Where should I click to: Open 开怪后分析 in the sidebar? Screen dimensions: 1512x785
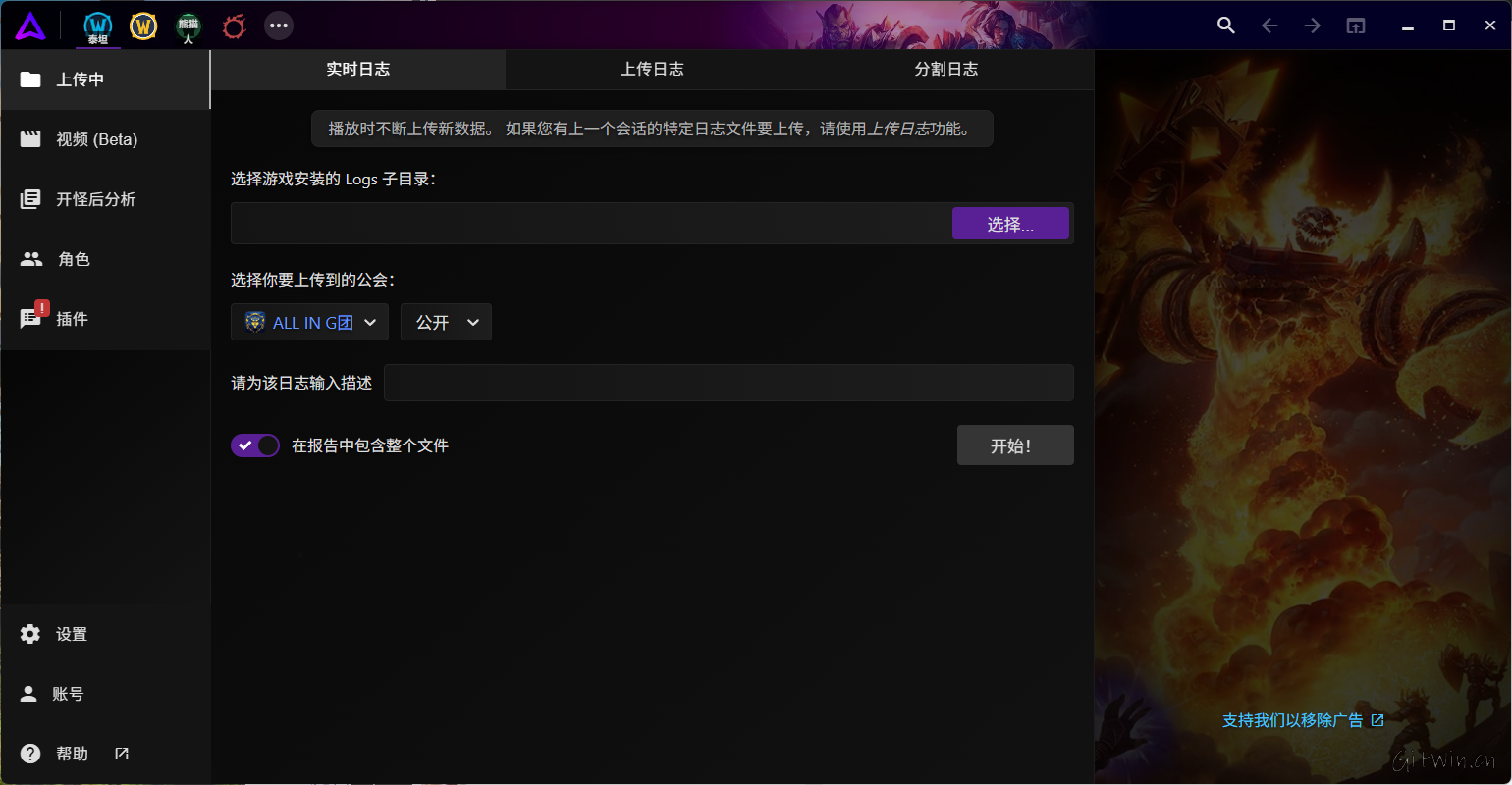click(95, 199)
